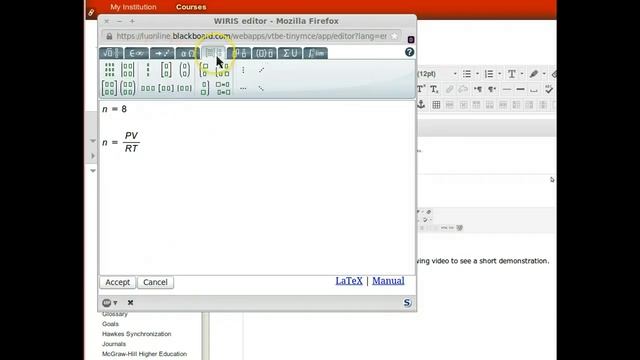The image size is (640, 360).
Task: Insert a plain table grid of cells
Action: click(109, 70)
